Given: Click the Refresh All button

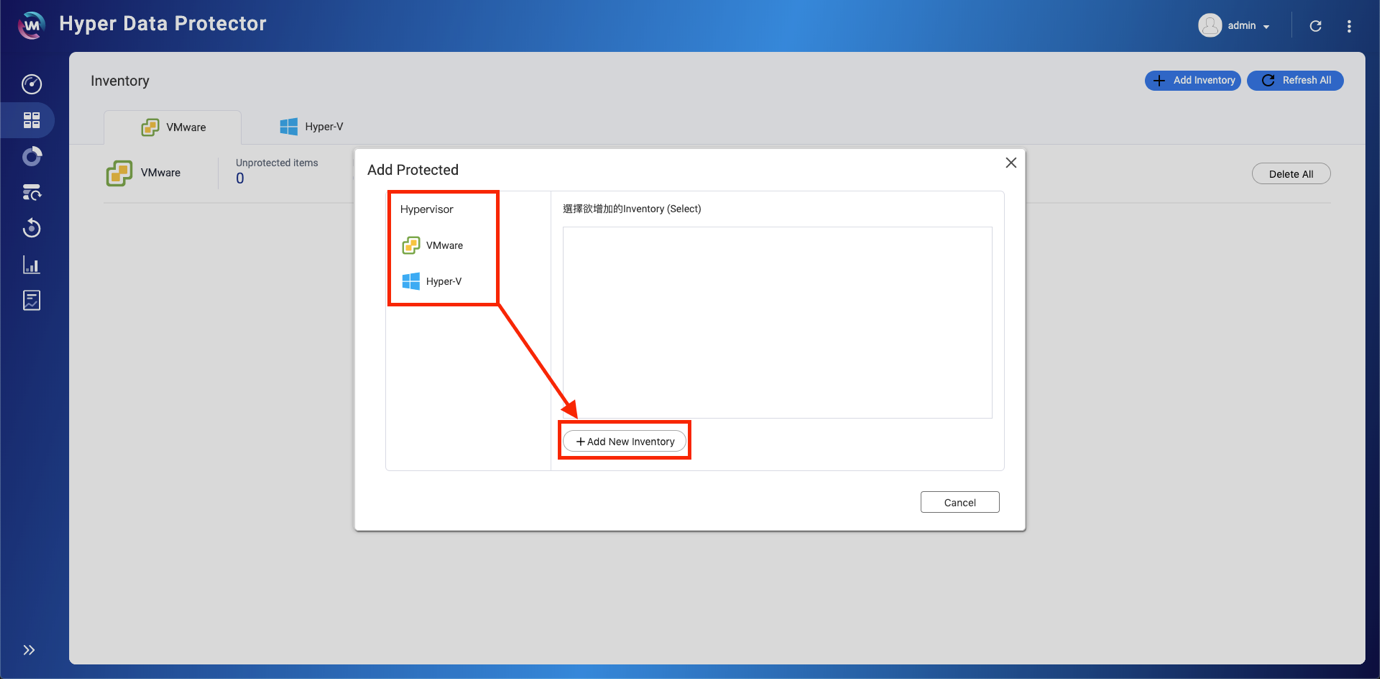Looking at the screenshot, I should [1295, 80].
